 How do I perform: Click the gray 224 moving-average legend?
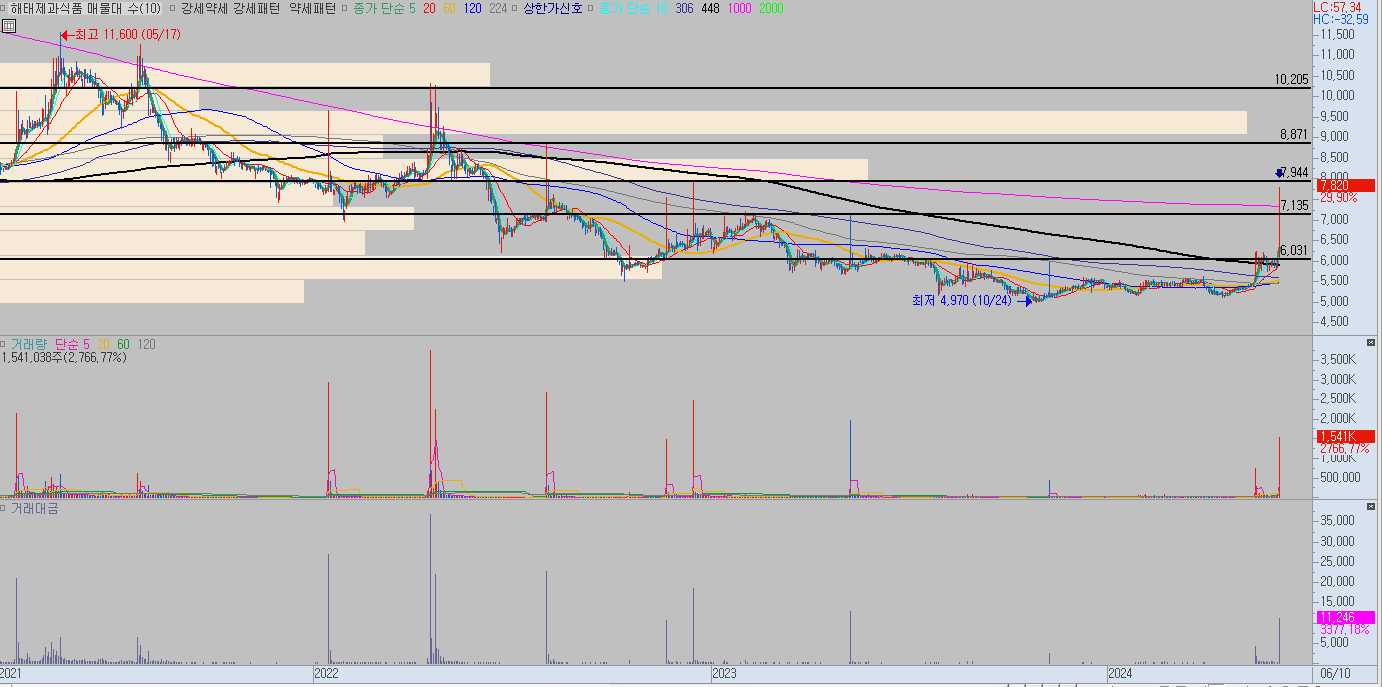497,8
